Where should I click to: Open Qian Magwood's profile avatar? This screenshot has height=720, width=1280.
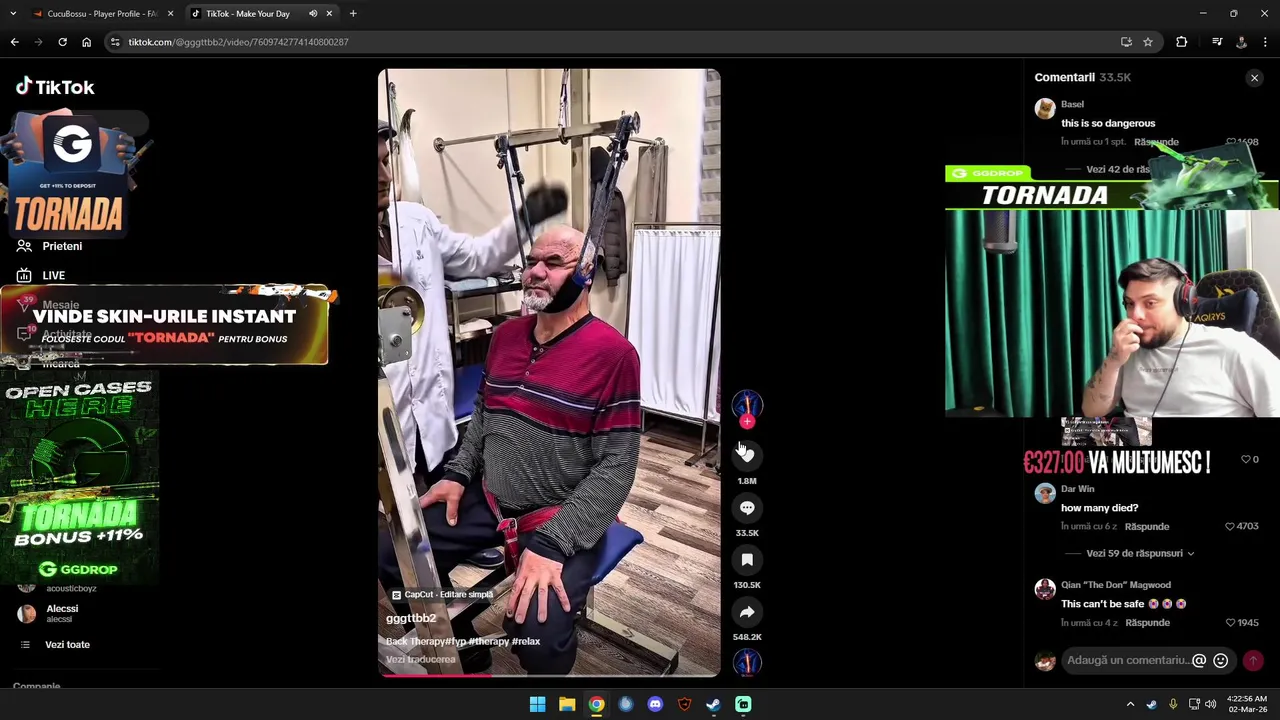[1045, 590]
